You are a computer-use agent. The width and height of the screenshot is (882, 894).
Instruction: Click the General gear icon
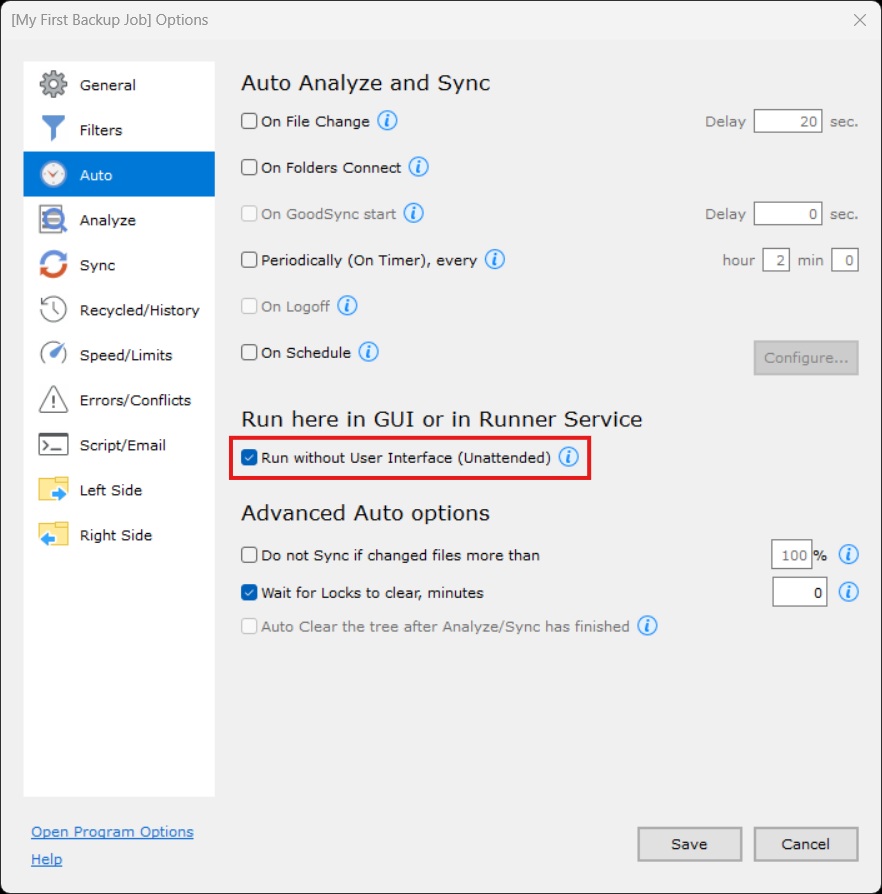coord(53,84)
